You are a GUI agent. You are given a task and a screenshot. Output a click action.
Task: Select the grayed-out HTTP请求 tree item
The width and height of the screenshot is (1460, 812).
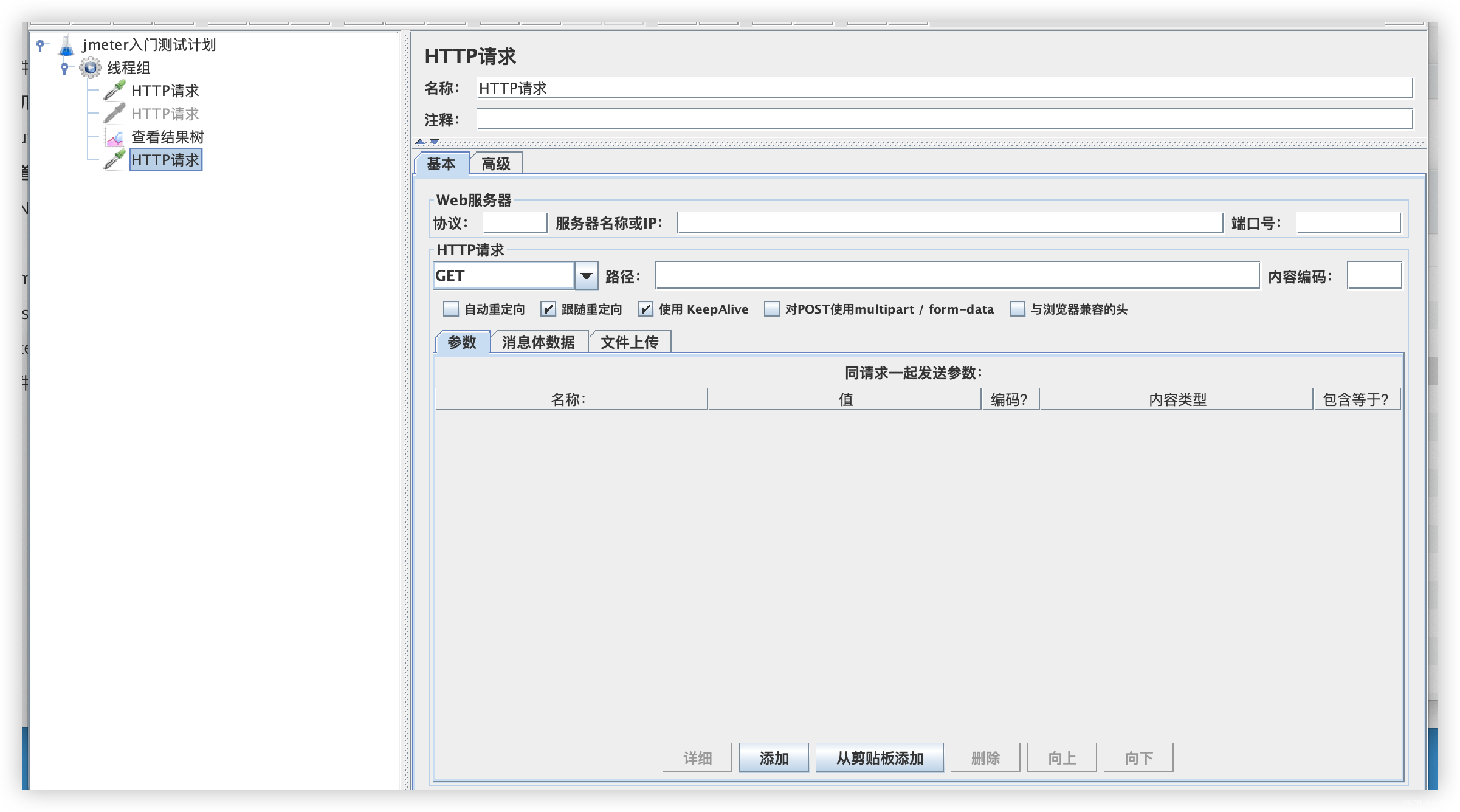pos(165,114)
